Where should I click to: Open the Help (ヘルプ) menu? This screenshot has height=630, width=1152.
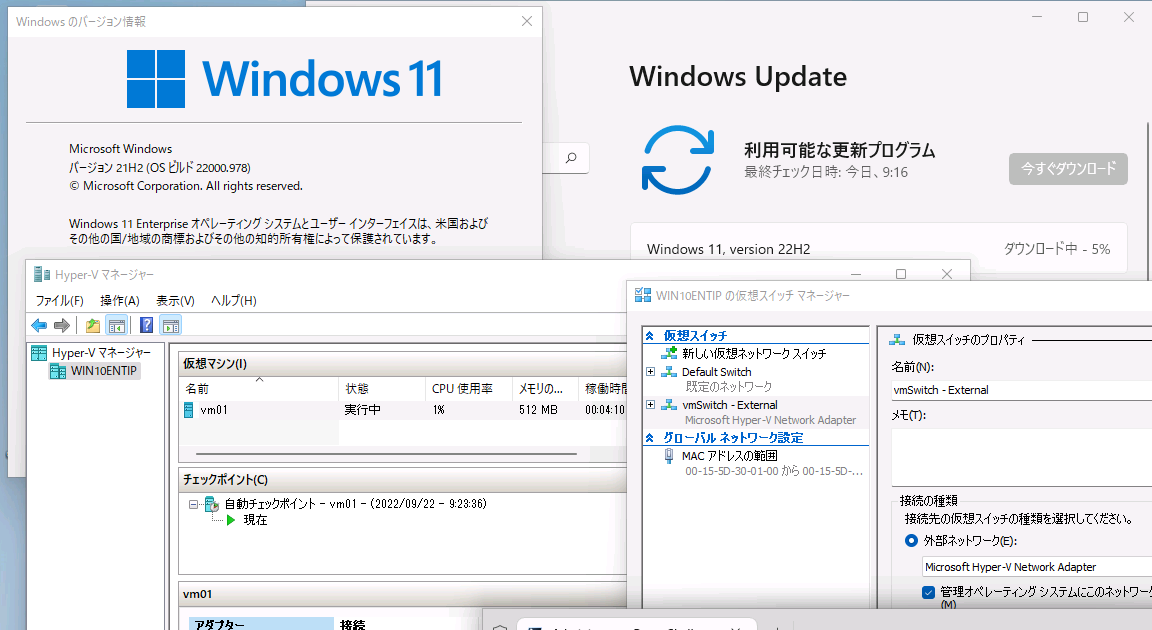(234, 300)
